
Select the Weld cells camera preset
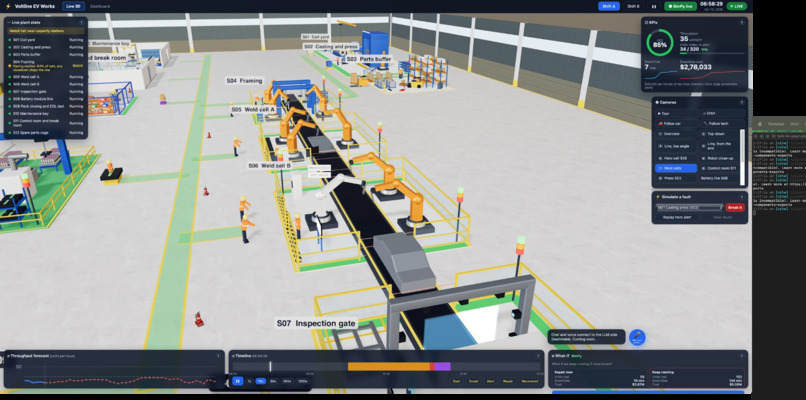coord(676,168)
